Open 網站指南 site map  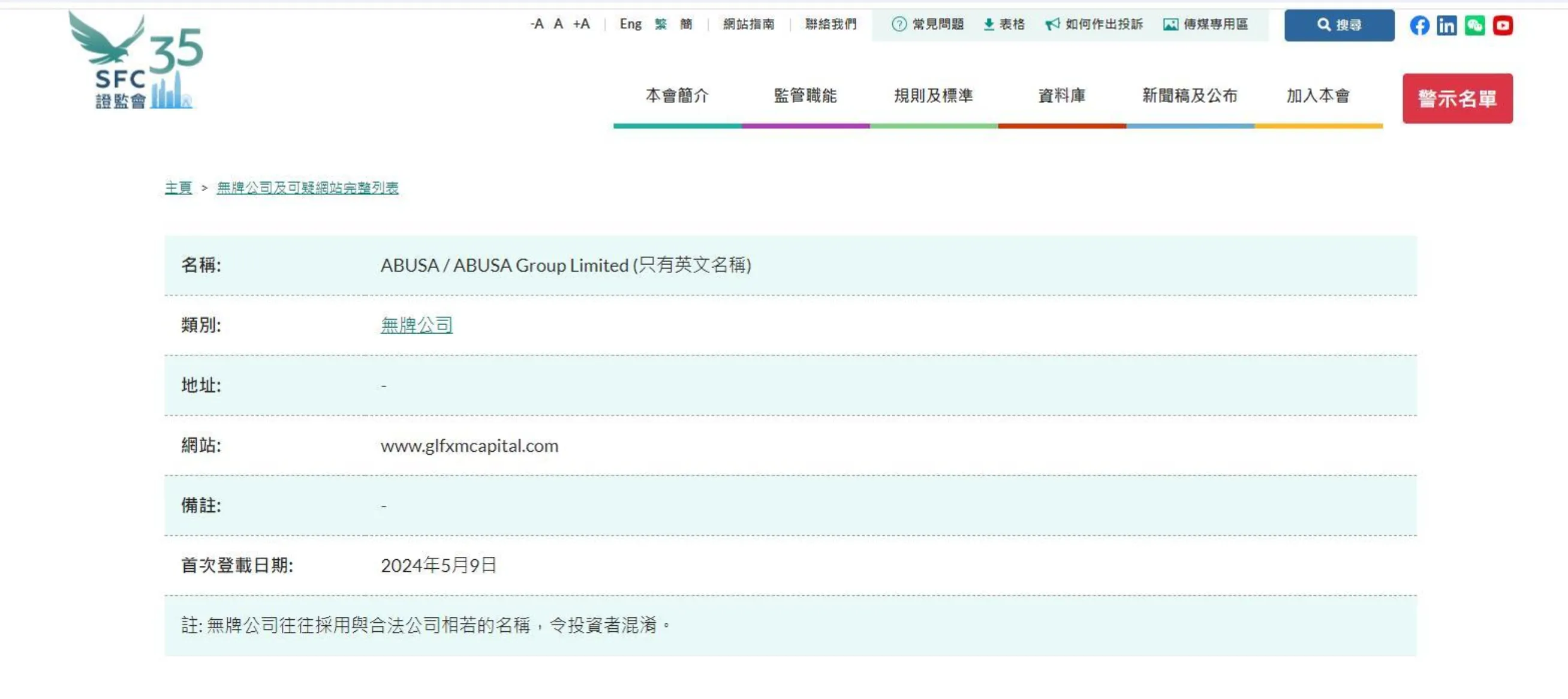click(x=749, y=24)
